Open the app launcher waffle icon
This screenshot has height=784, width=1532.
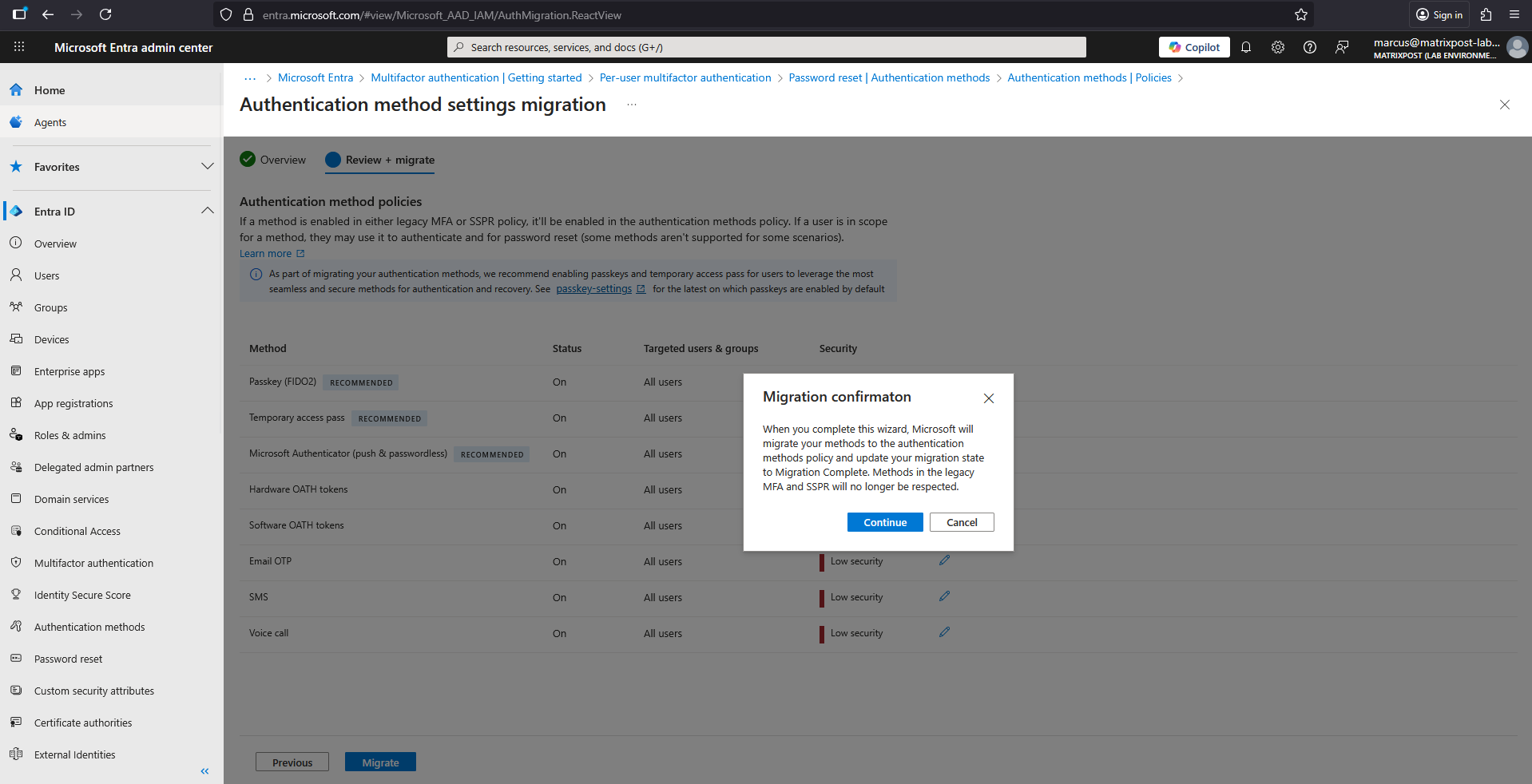click(x=19, y=47)
